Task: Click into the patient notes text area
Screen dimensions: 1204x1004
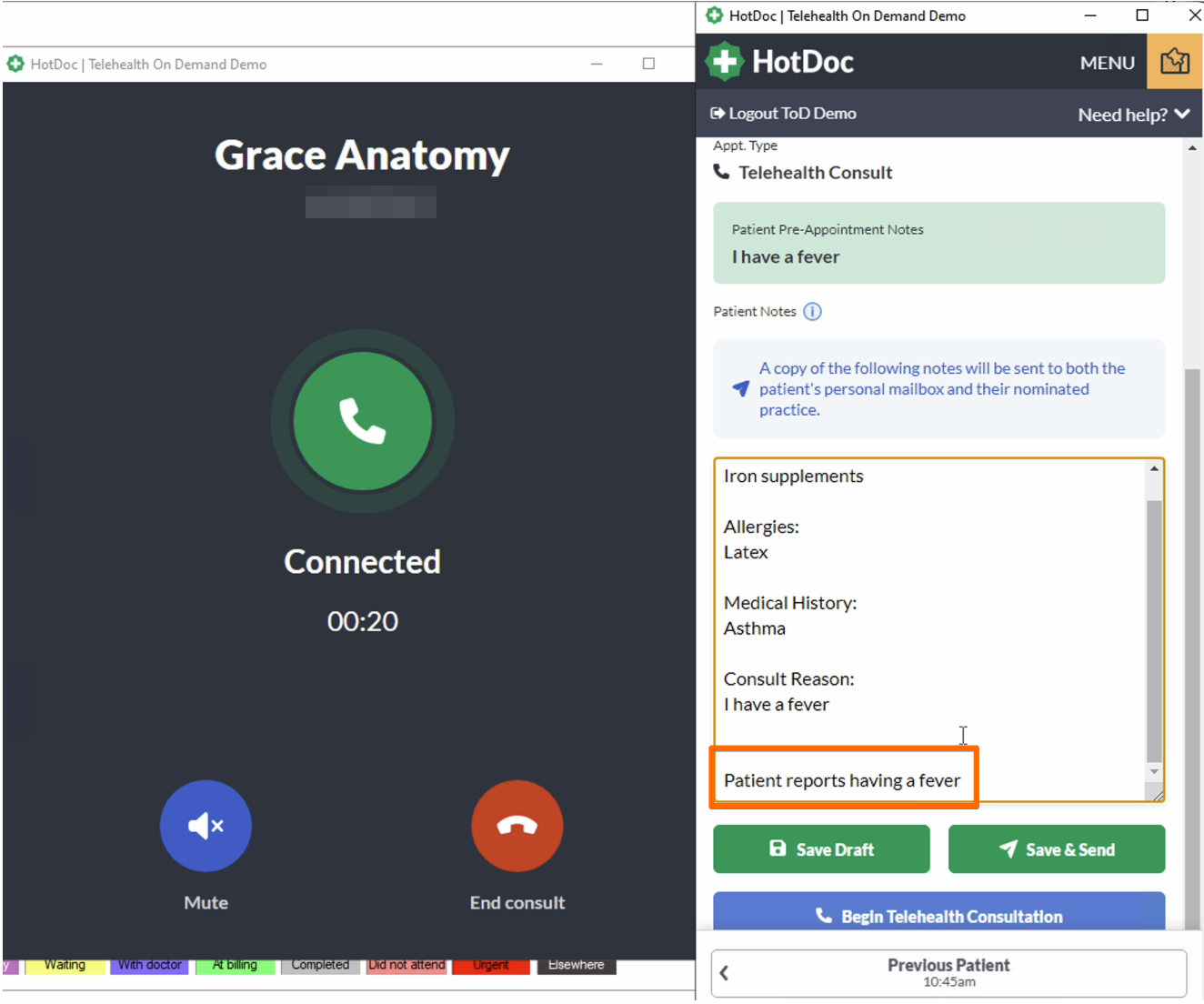Action: click(x=929, y=629)
